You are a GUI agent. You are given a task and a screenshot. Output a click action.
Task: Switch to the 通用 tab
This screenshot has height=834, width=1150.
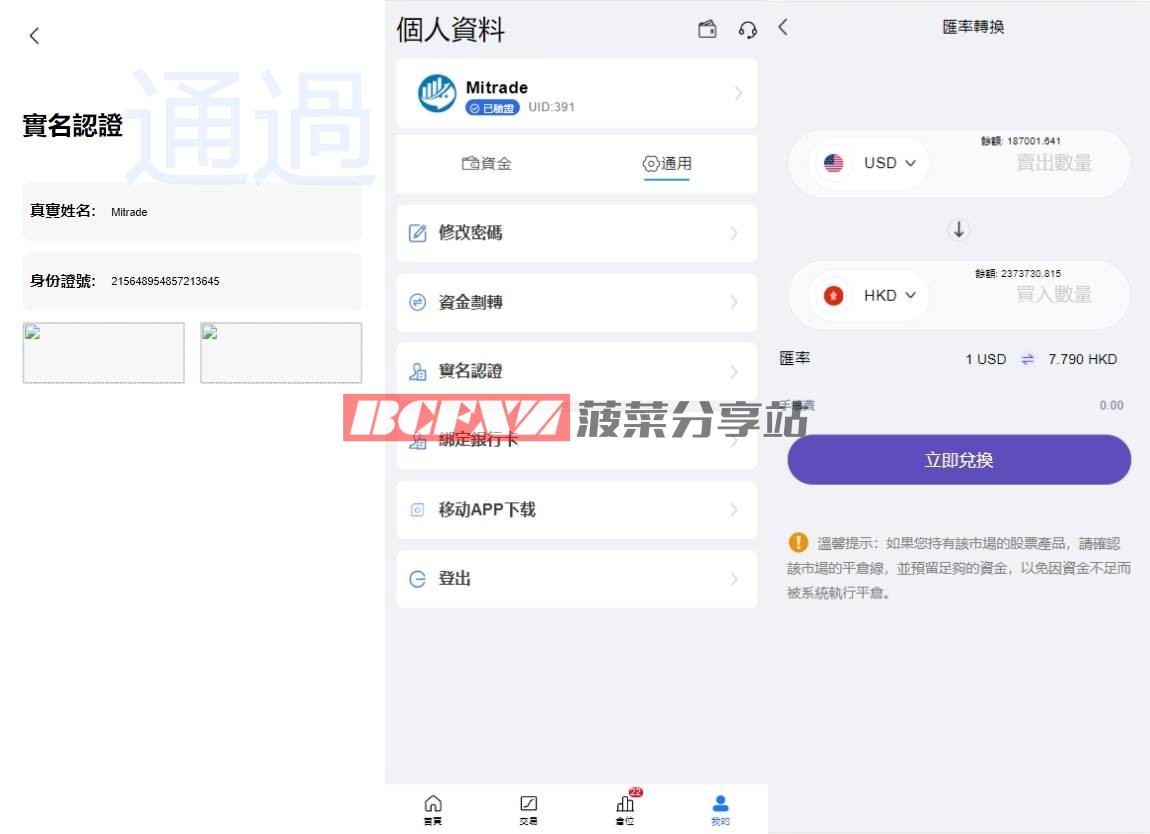(x=667, y=164)
